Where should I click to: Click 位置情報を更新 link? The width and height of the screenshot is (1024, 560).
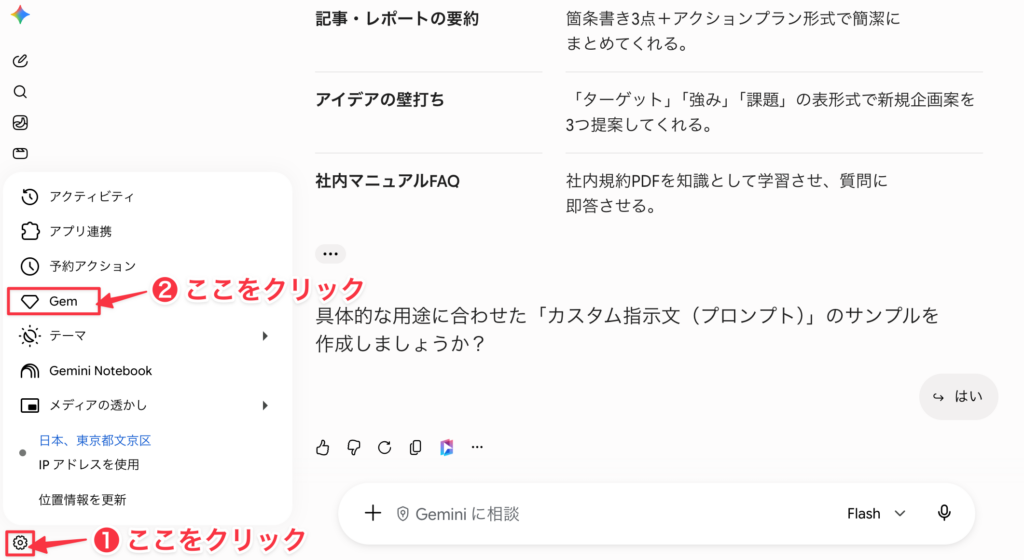pyautogui.click(x=82, y=500)
